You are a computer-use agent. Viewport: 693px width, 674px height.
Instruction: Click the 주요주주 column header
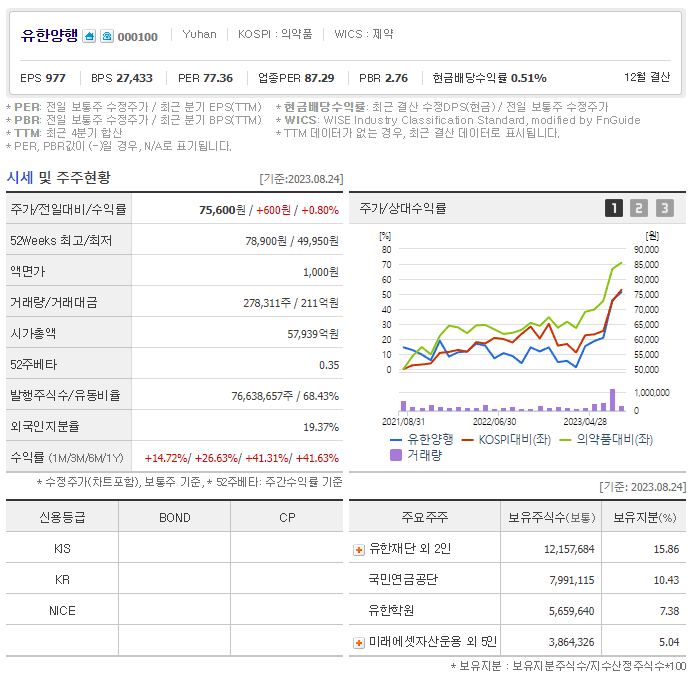[425, 517]
